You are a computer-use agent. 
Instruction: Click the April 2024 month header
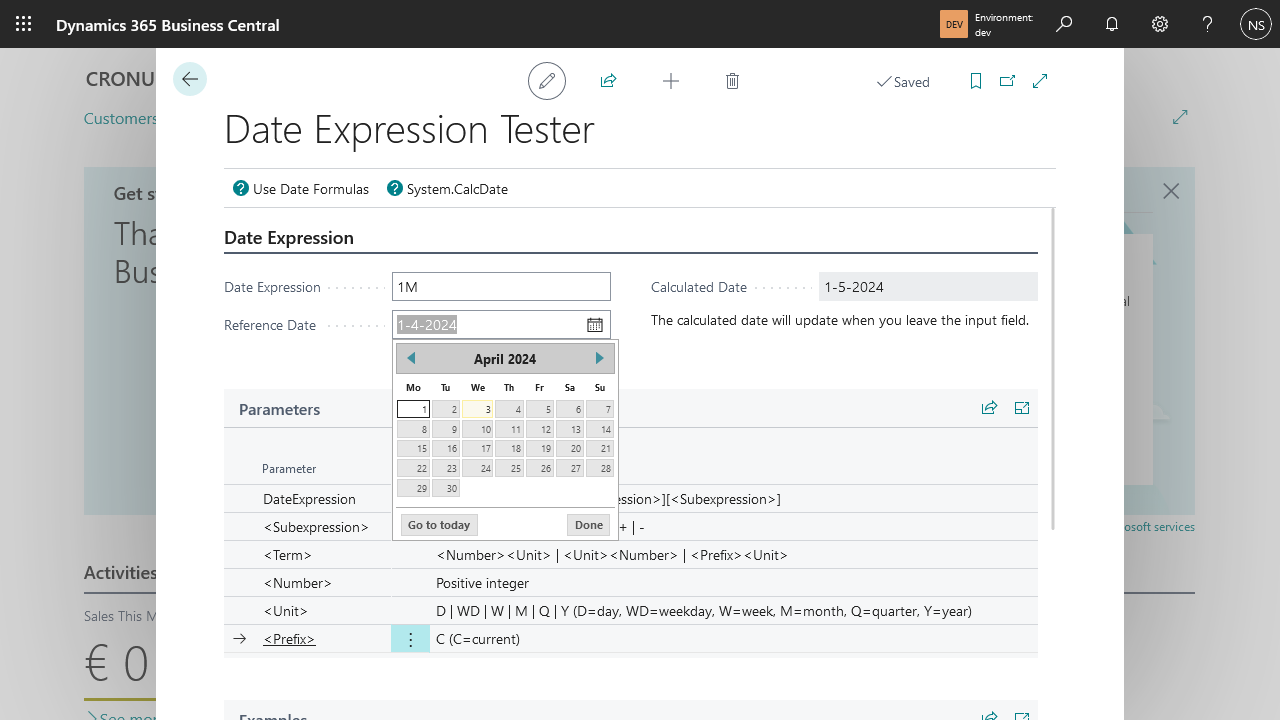tap(505, 359)
